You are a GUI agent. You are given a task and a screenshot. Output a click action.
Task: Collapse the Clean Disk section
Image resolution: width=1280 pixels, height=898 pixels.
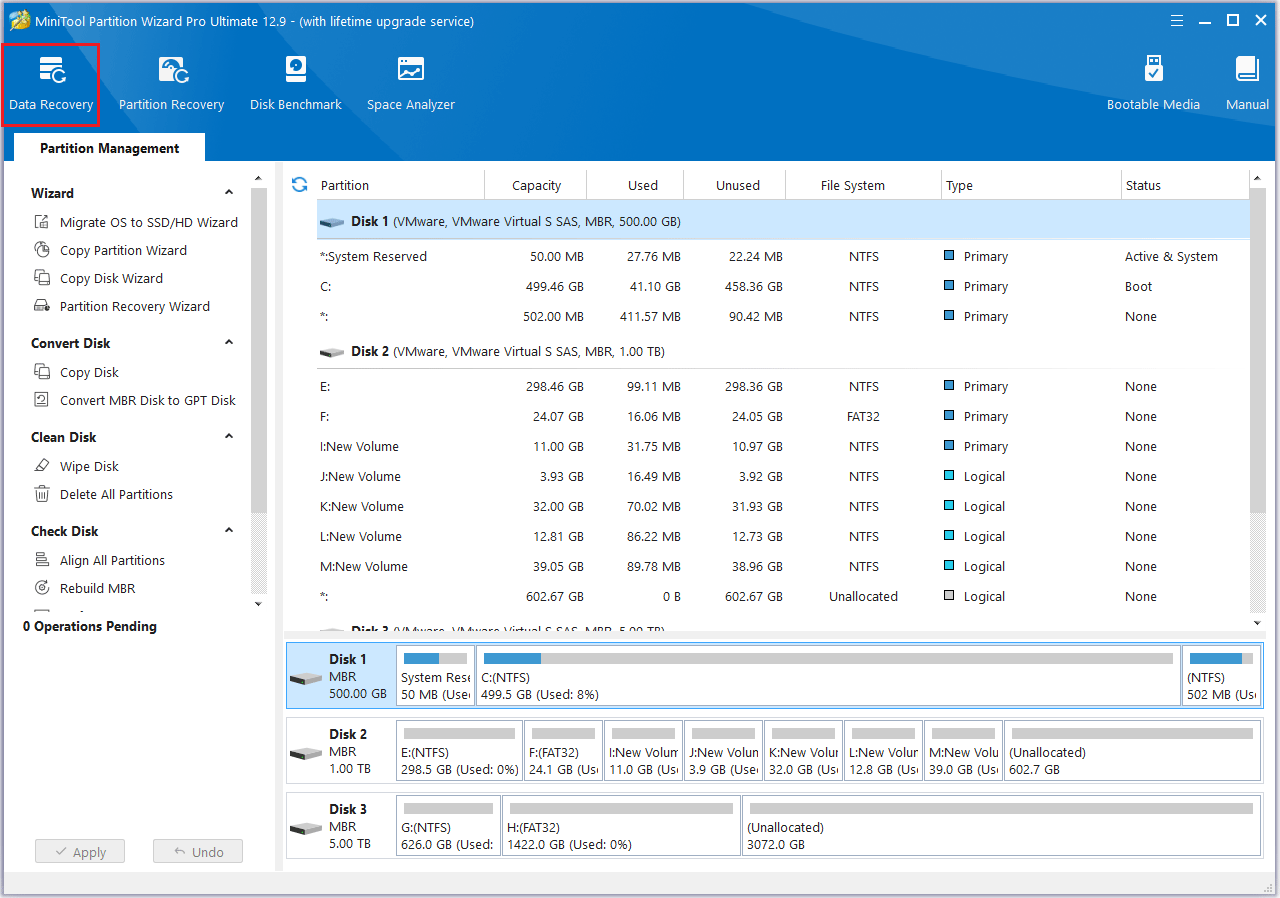click(229, 437)
